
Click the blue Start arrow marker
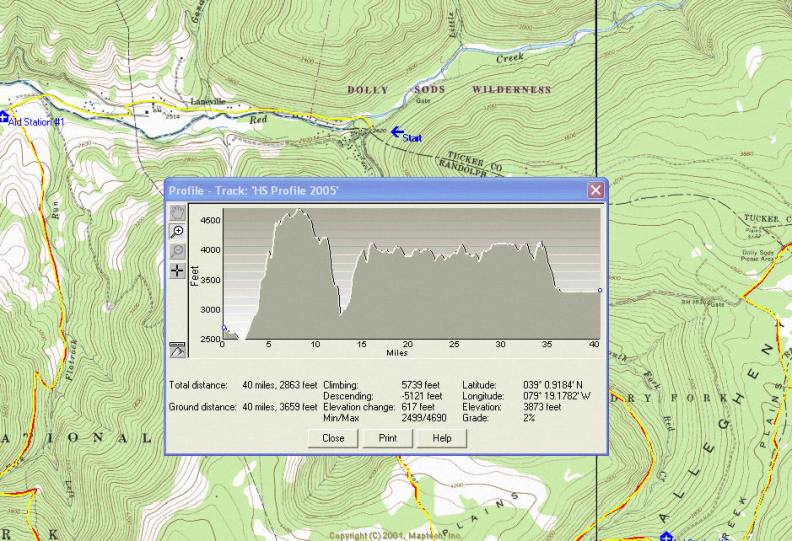click(x=397, y=132)
